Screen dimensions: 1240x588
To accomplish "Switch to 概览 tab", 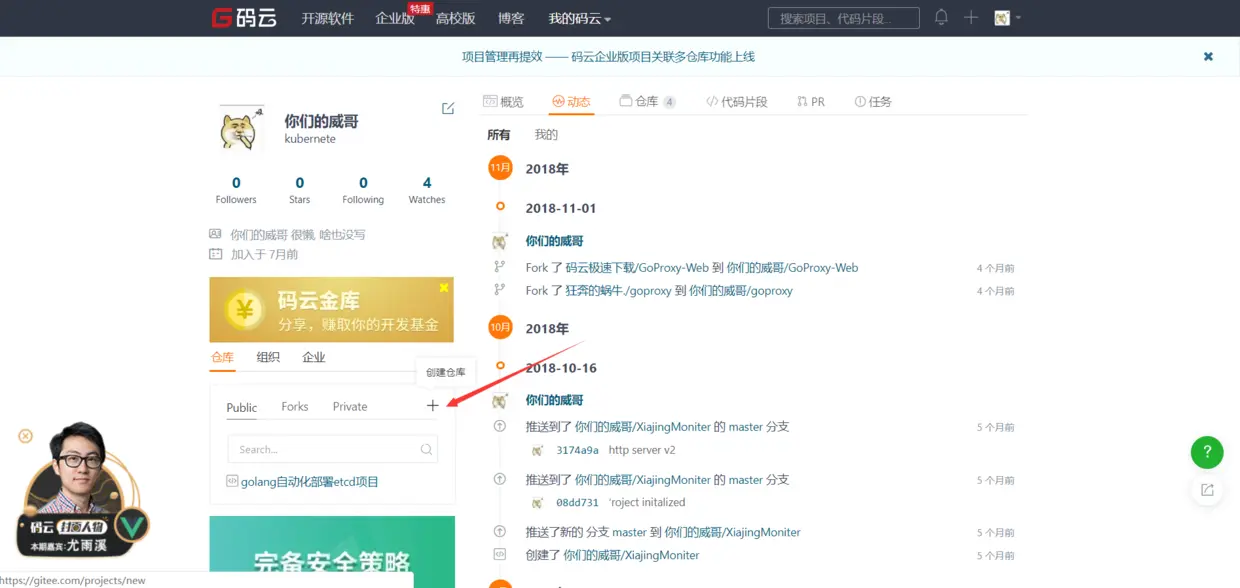I will (504, 101).
